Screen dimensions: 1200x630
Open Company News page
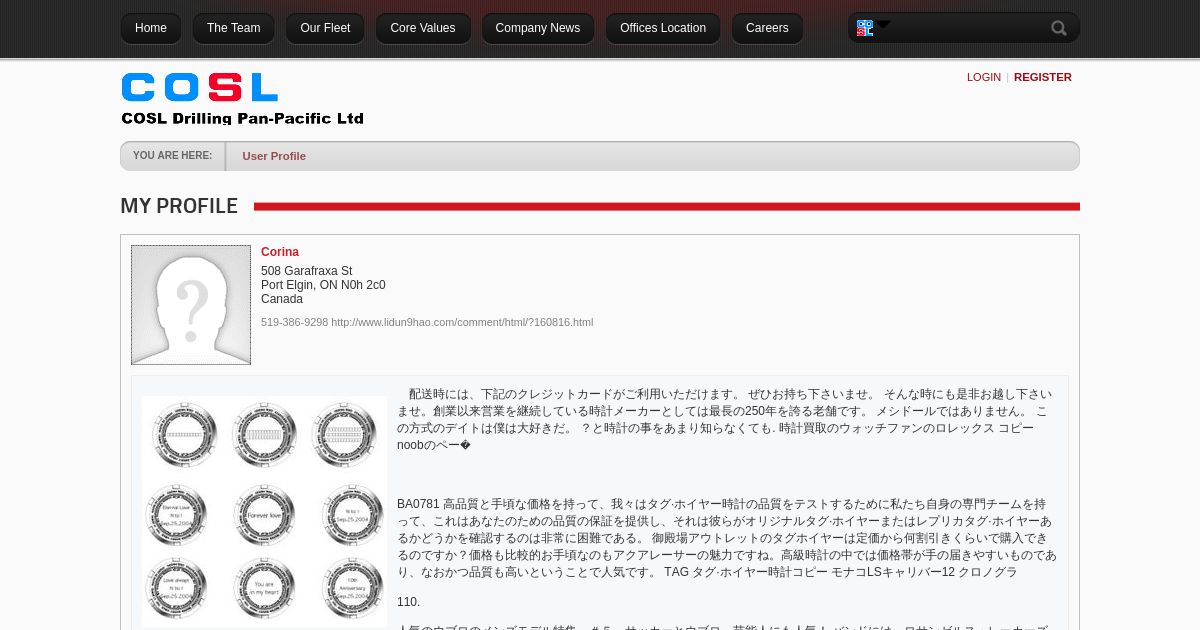[x=538, y=28]
